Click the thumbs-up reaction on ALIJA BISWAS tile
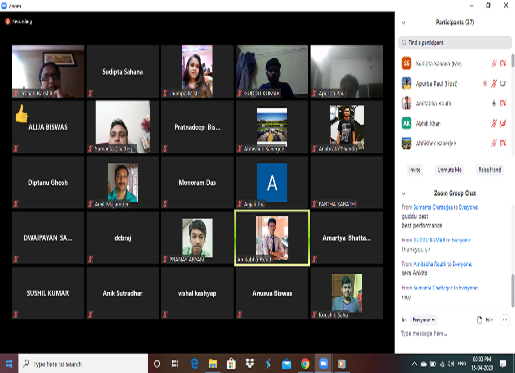This screenshot has width=515, height=373. (22, 113)
